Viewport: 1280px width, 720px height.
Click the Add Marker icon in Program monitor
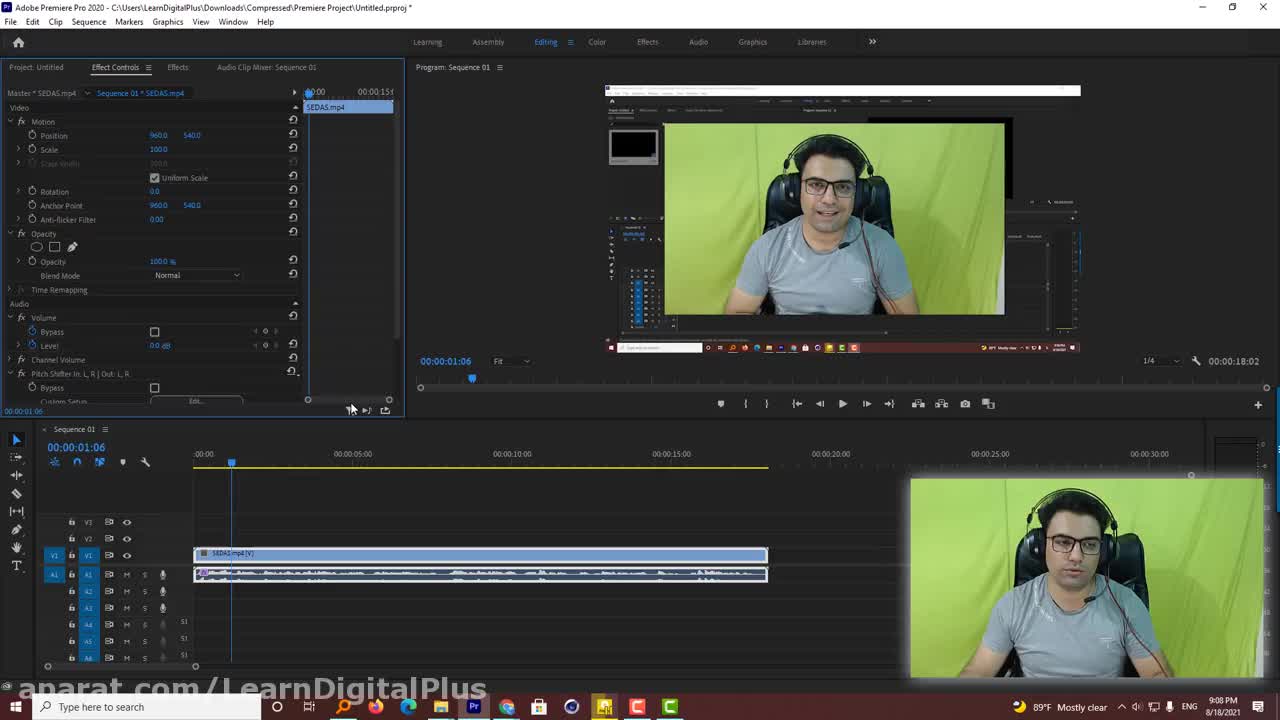coord(720,404)
